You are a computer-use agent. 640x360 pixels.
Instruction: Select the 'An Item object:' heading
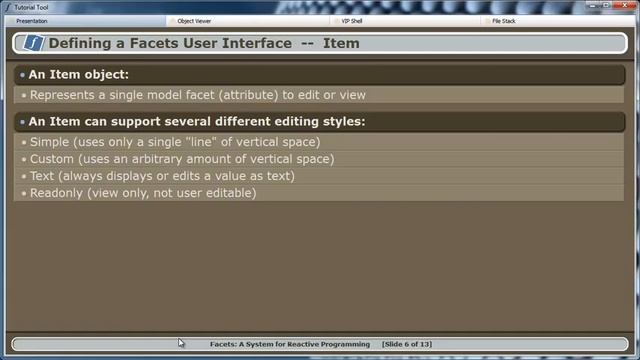click(x=320, y=75)
